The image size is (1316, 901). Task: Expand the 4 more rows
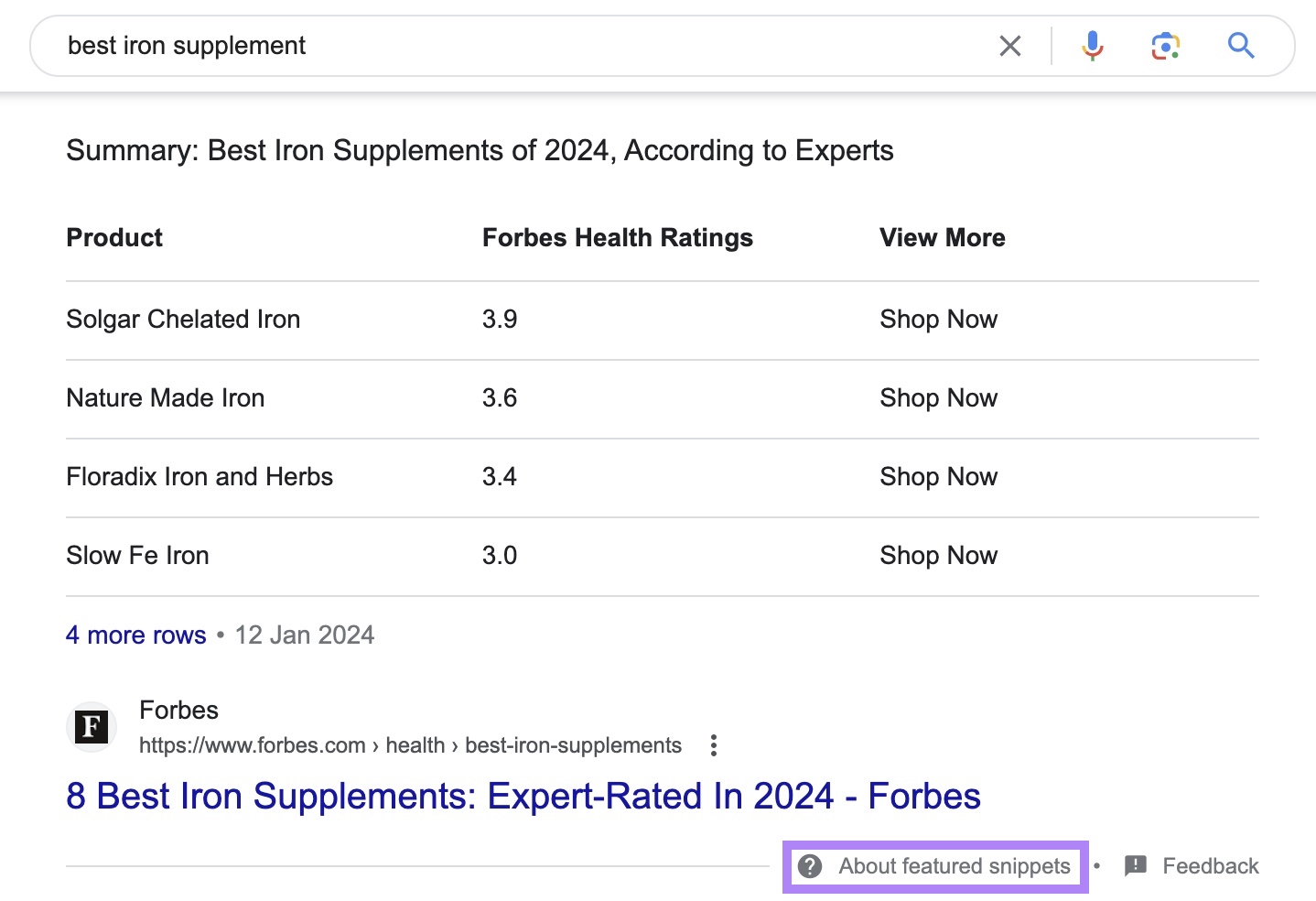coord(135,635)
